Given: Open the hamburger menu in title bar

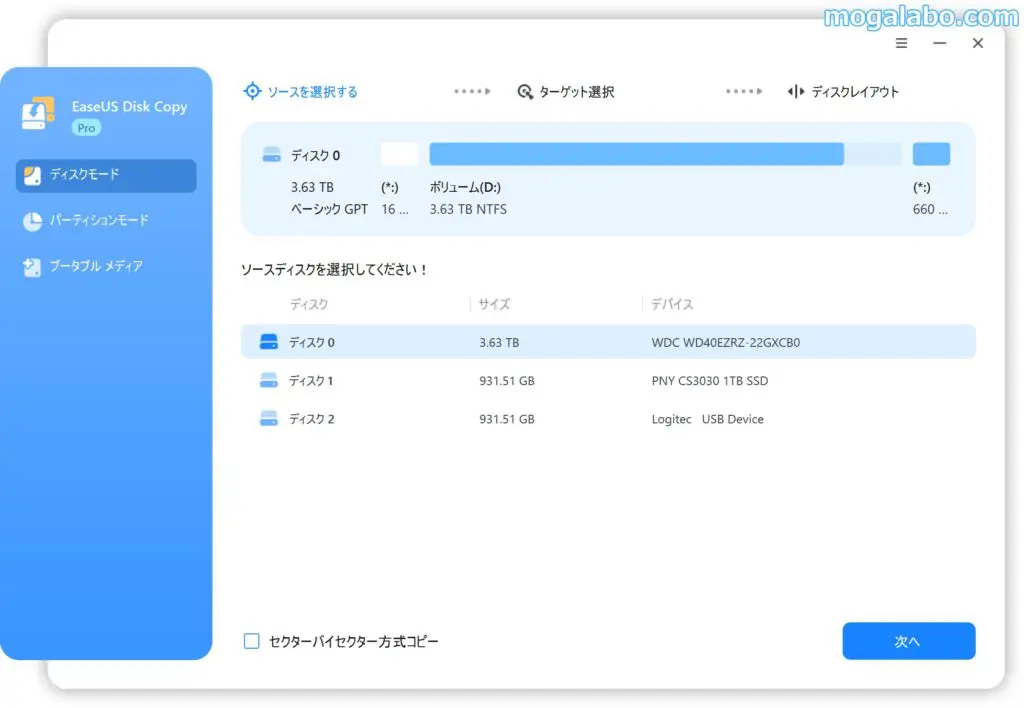Looking at the screenshot, I should [901, 43].
